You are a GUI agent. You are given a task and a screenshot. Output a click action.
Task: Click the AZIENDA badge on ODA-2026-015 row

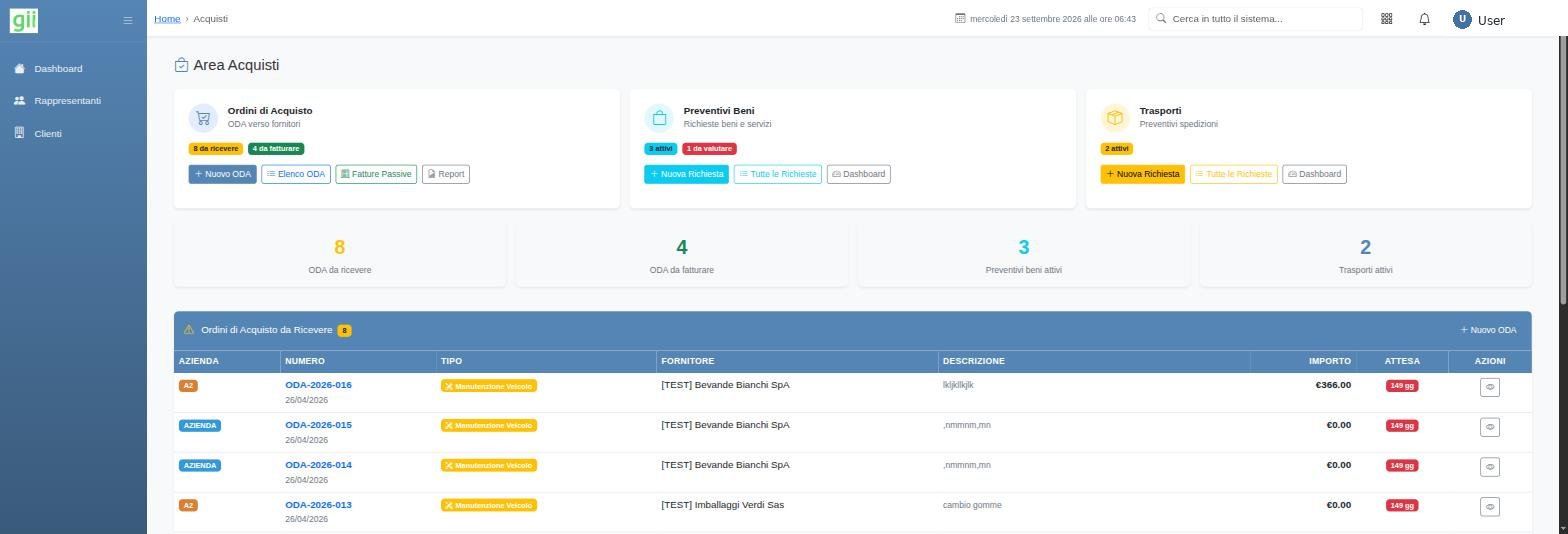click(x=200, y=426)
